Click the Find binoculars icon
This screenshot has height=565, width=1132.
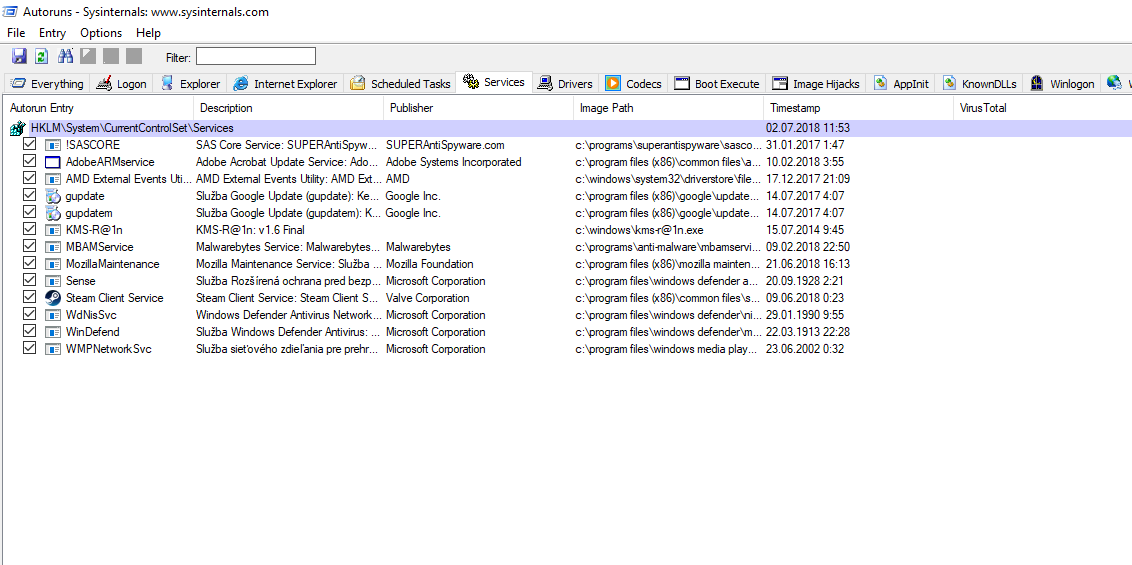coord(66,56)
